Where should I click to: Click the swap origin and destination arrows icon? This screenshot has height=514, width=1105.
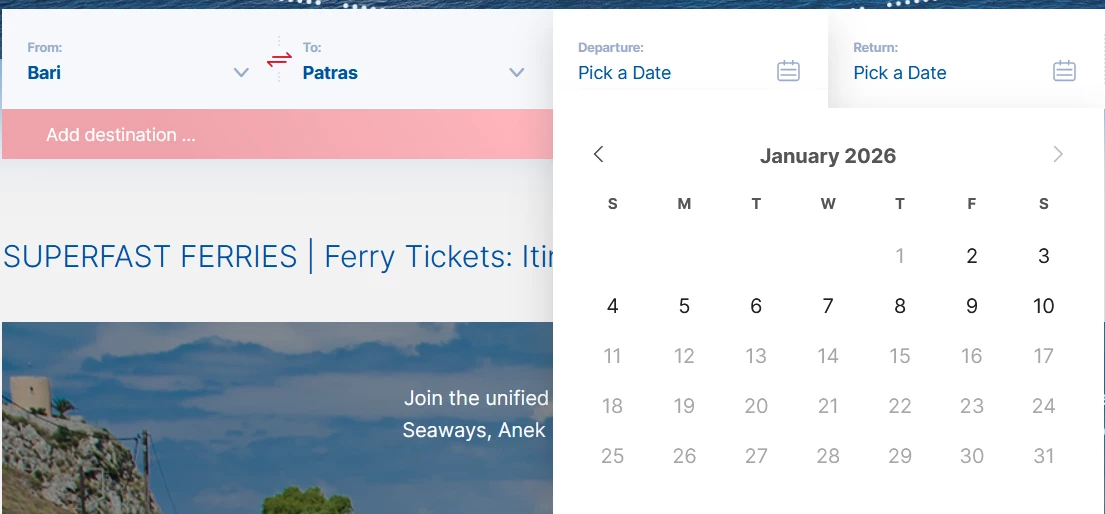point(279,60)
